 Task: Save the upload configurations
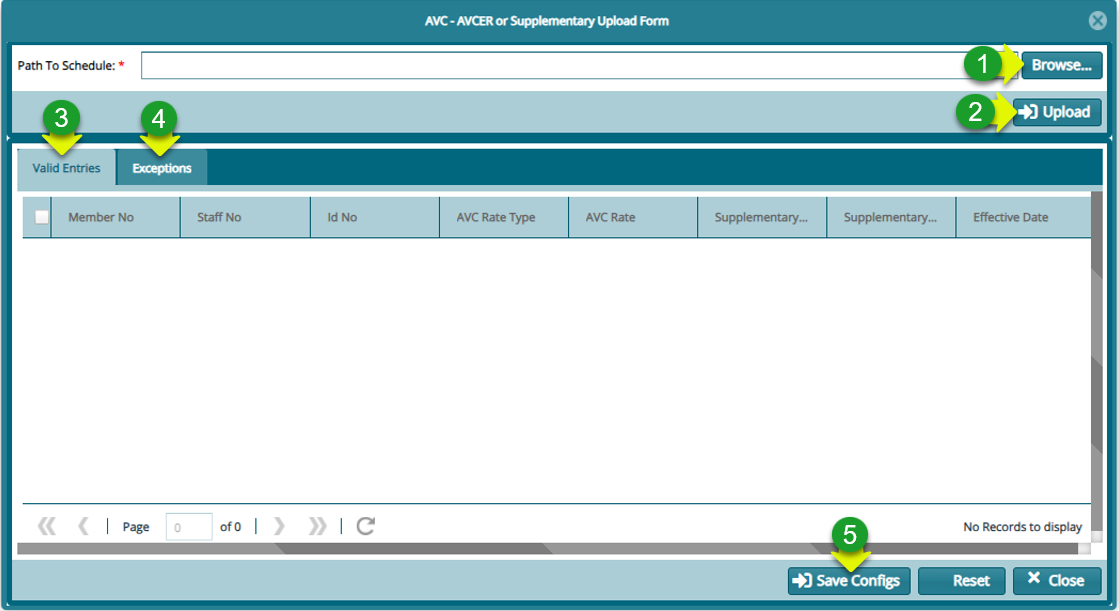848,580
